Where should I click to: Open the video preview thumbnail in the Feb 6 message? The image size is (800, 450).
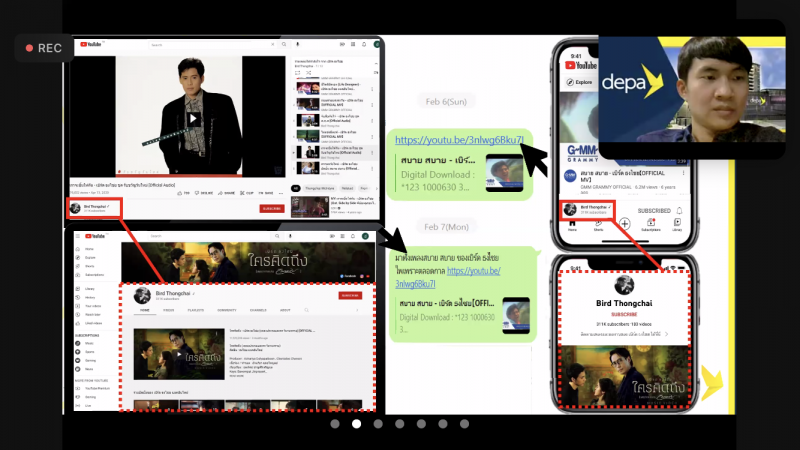[x=504, y=173]
